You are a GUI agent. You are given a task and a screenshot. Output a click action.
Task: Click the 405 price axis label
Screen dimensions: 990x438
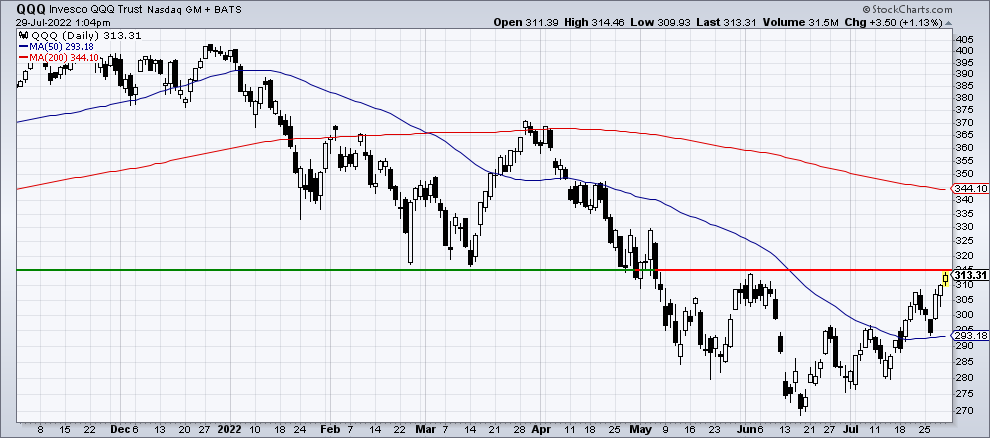(x=963, y=38)
